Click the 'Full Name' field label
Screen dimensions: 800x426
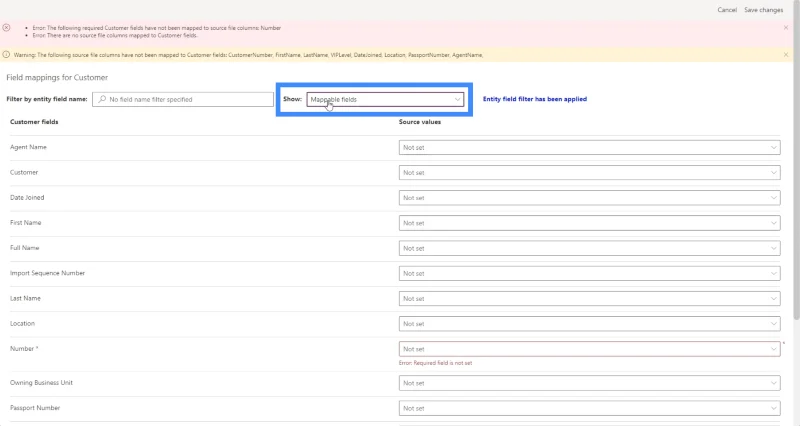pos(24,248)
